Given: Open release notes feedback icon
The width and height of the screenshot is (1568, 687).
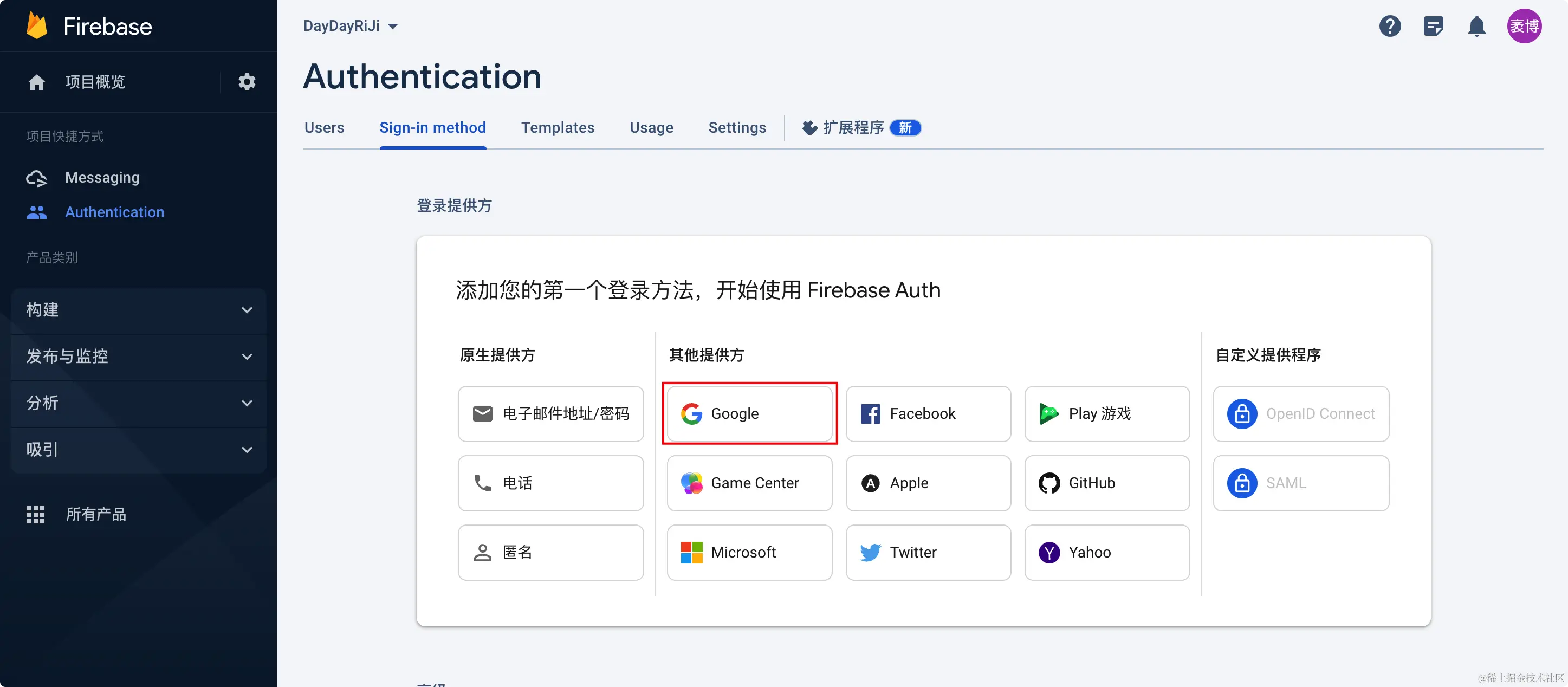Looking at the screenshot, I should point(1433,26).
